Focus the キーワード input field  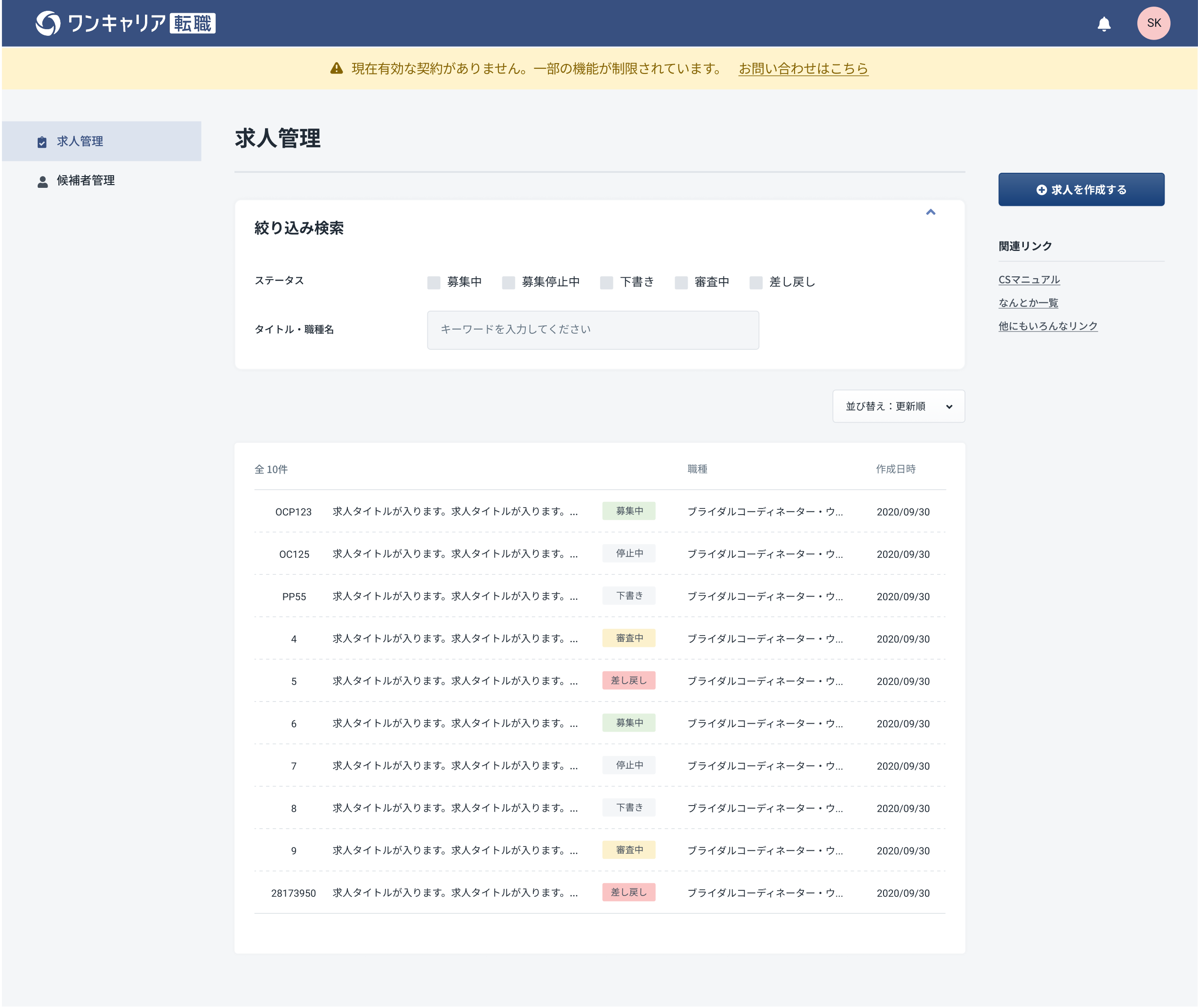tap(593, 330)
